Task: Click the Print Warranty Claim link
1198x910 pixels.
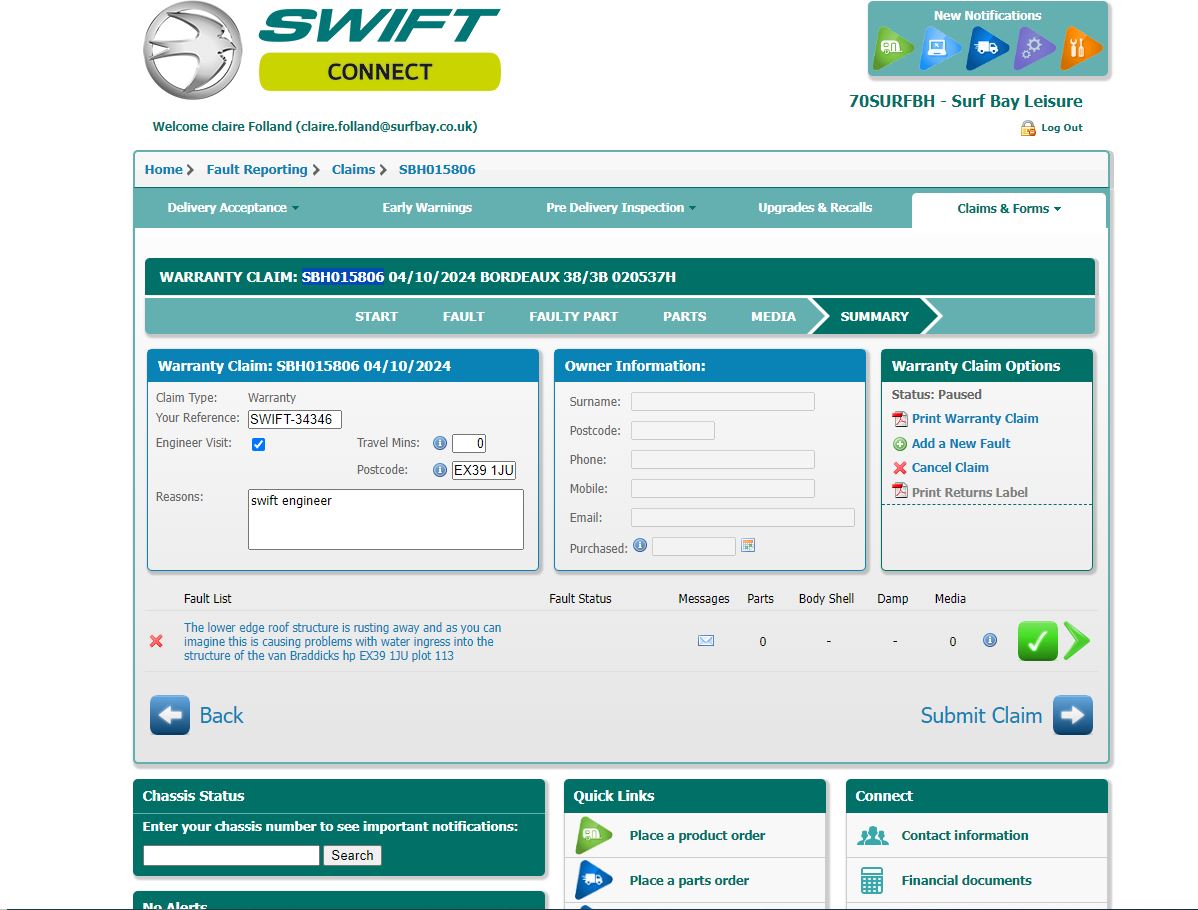Action: [x=975, y=419]
